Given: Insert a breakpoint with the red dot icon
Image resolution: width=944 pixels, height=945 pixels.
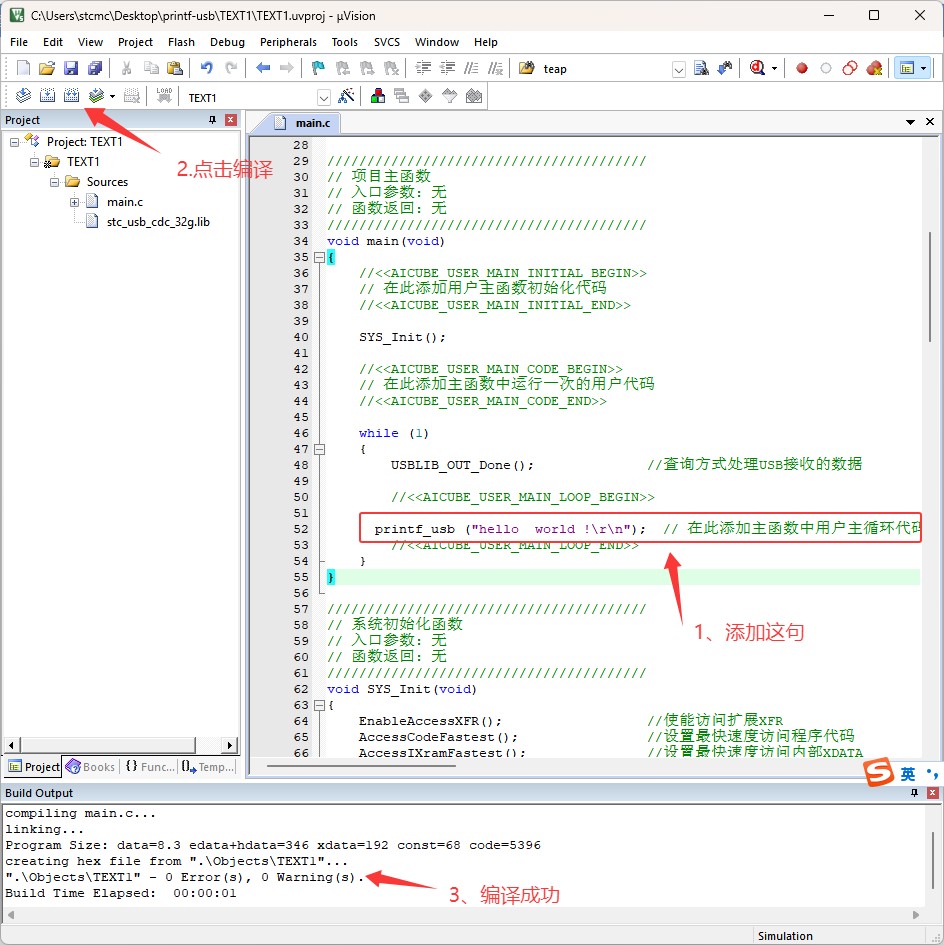Looking at the screenshot, I should 802,68.
